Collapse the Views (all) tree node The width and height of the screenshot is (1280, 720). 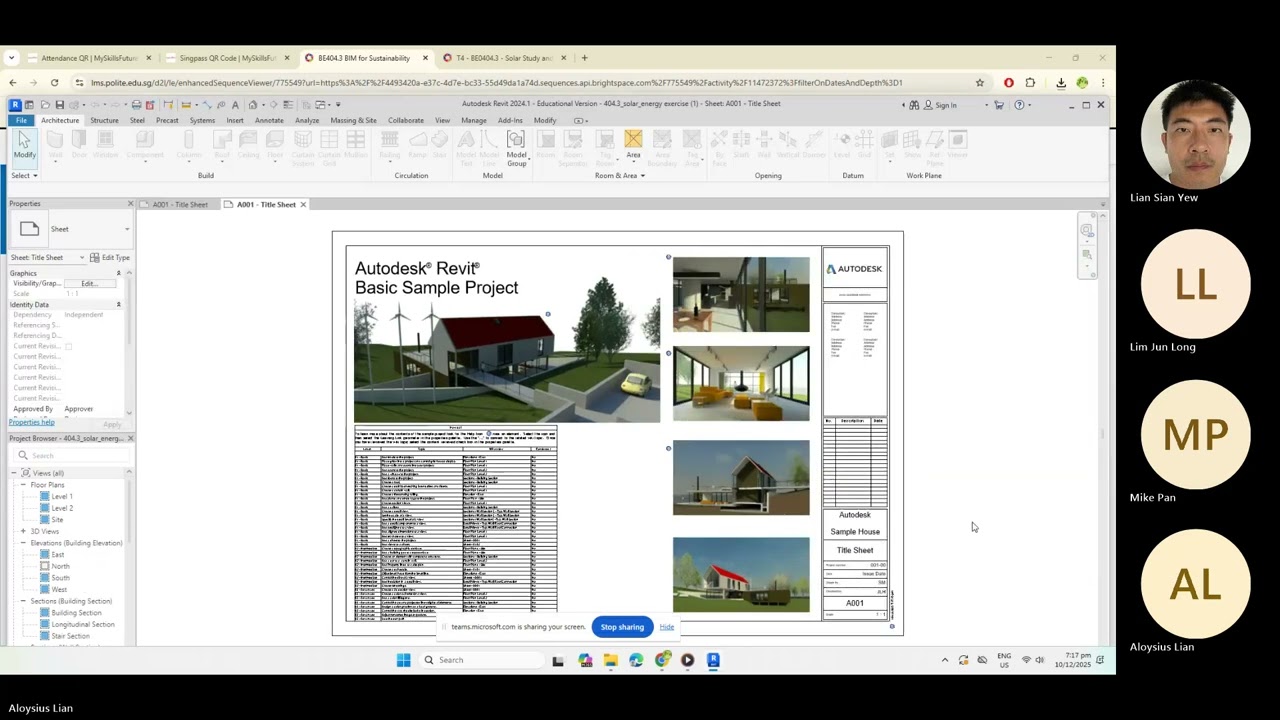click(15, 473)
